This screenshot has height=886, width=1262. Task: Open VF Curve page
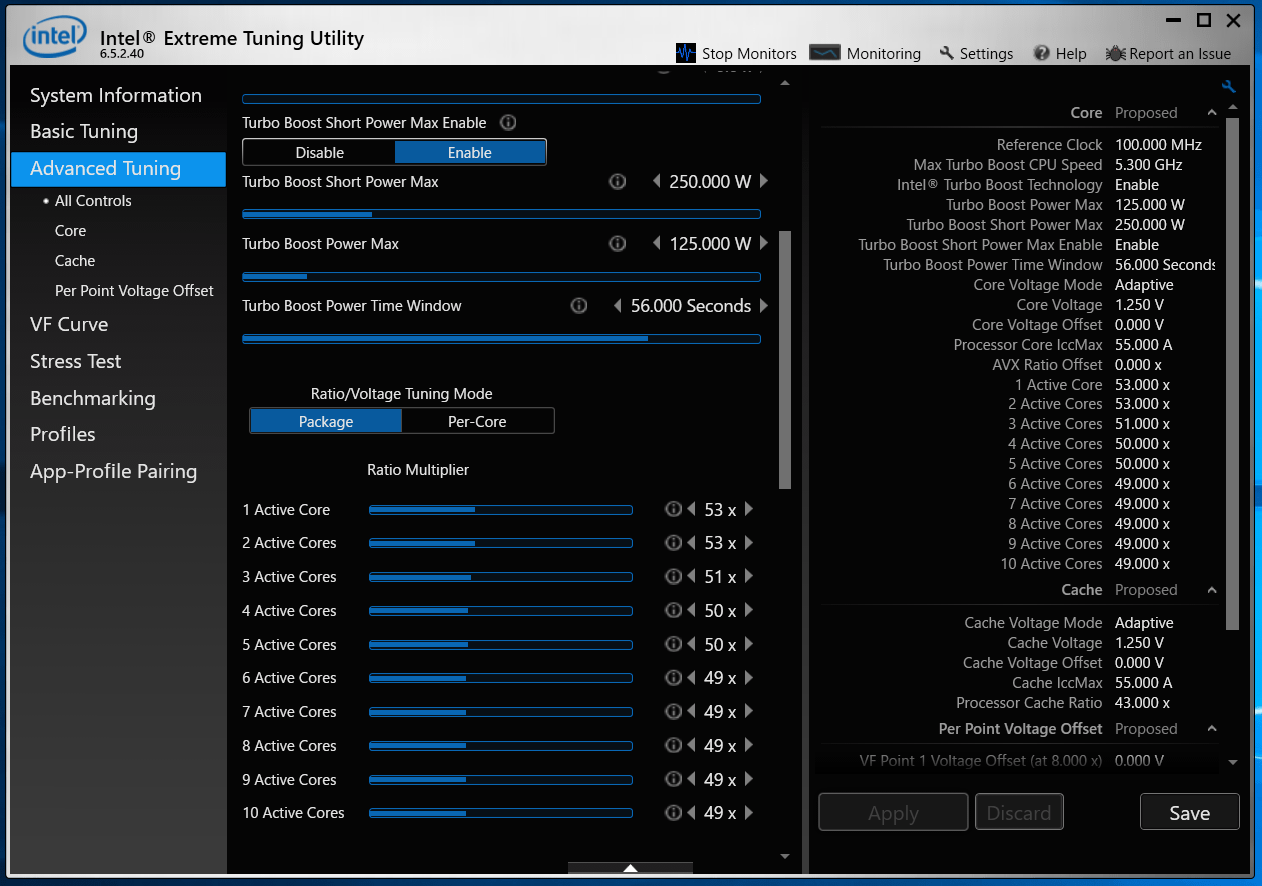(x=69, y=324)
